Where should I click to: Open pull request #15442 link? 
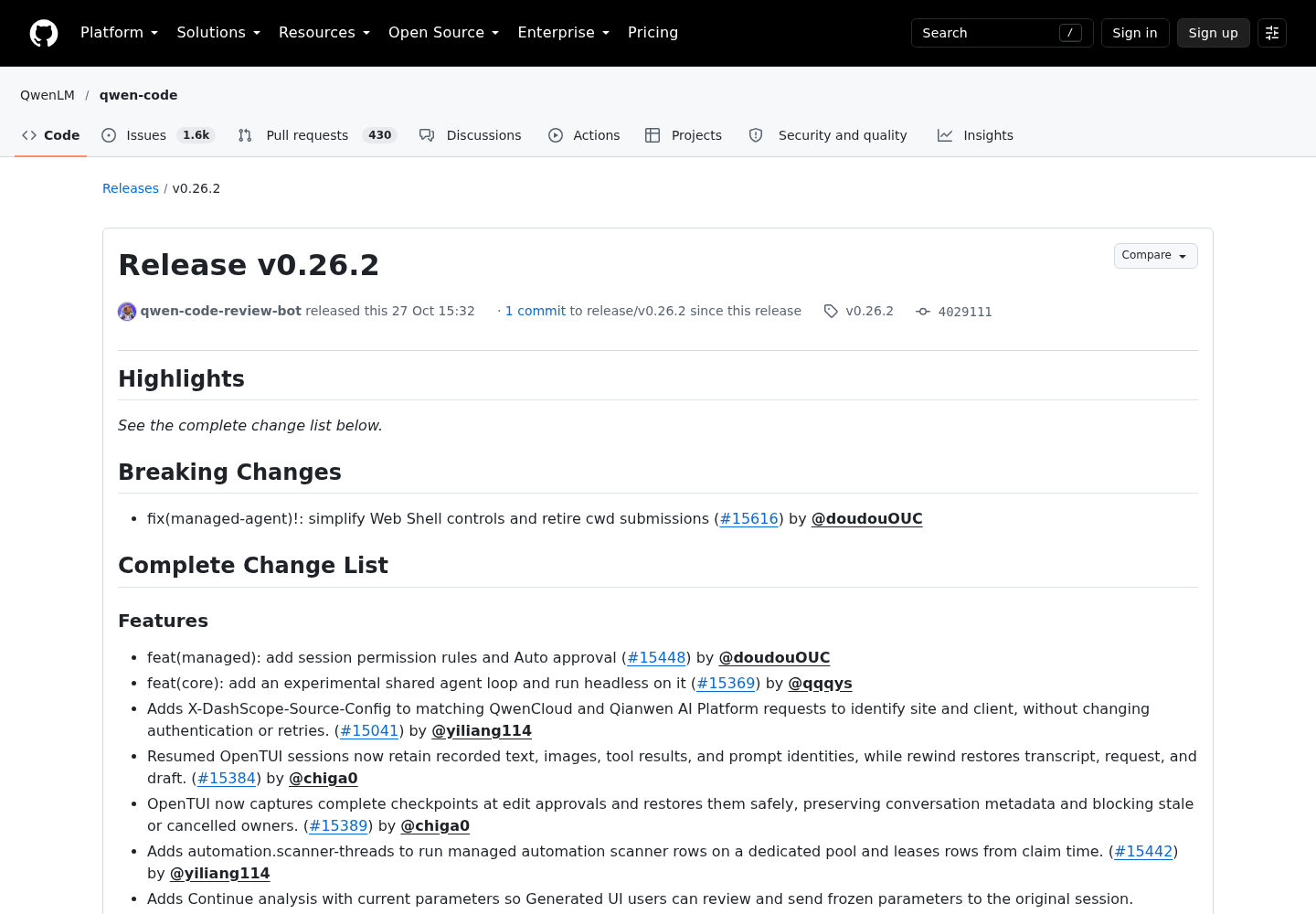(1143, 851)
